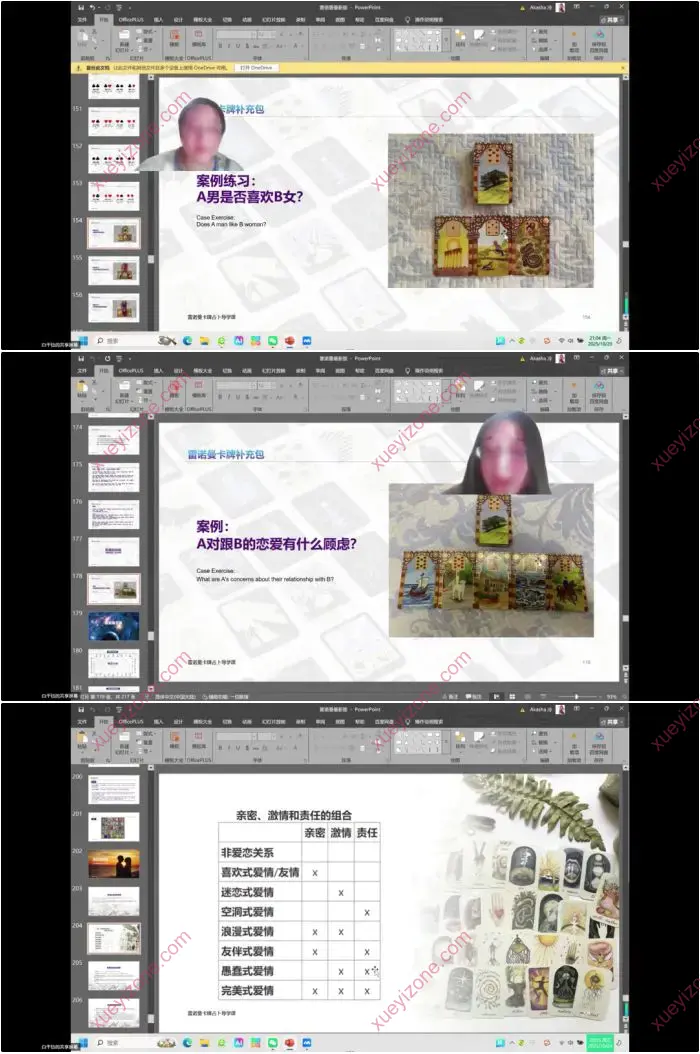The image size is (700, 1054).
Task: Click 共享 share button in slide 178 window
Action: click(x=612, y=370)
